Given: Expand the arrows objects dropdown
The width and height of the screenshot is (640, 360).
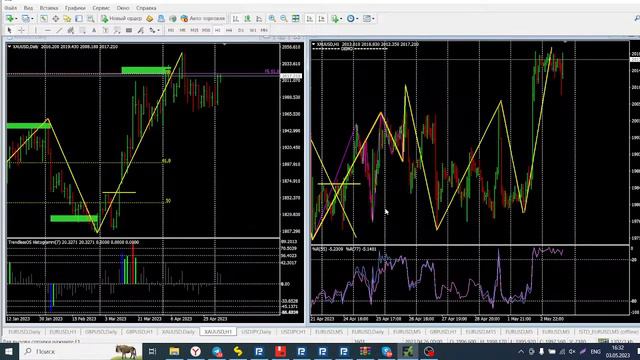Looking at the screenshot, I should 158,31.
